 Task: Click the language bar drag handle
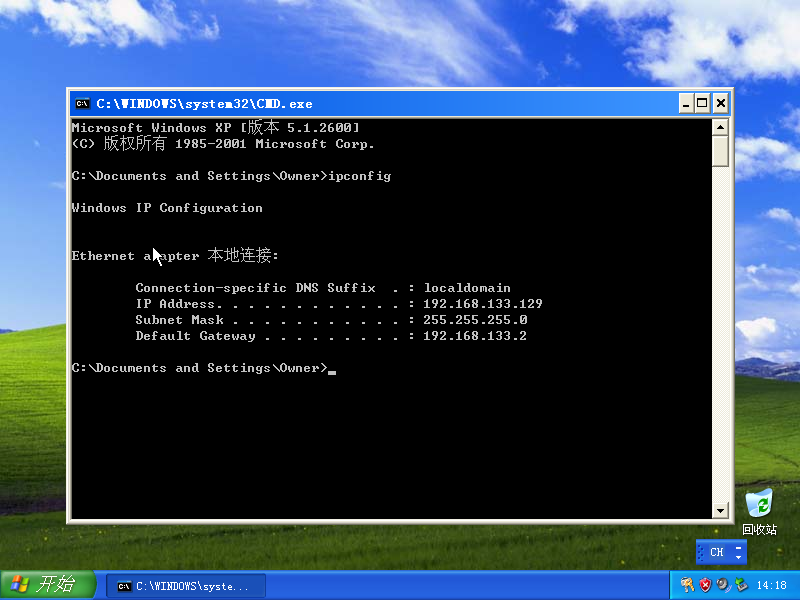click(x=701, y=552)
